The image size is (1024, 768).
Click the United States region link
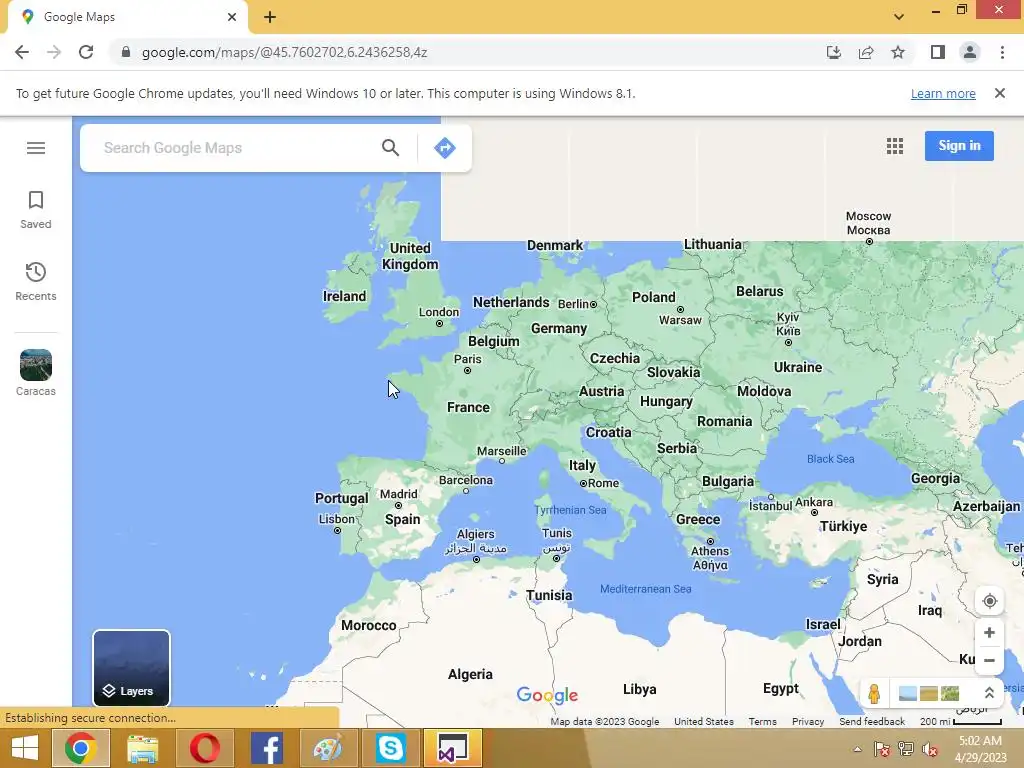[x=704, y=722]
